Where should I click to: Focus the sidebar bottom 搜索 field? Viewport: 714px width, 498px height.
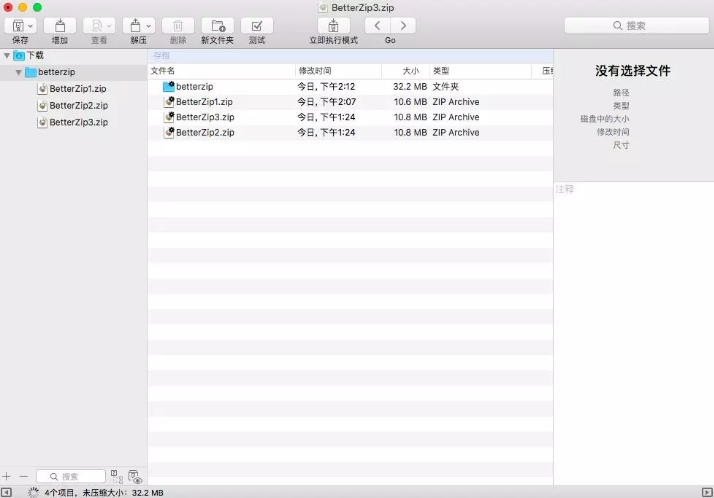pos(71,477)
